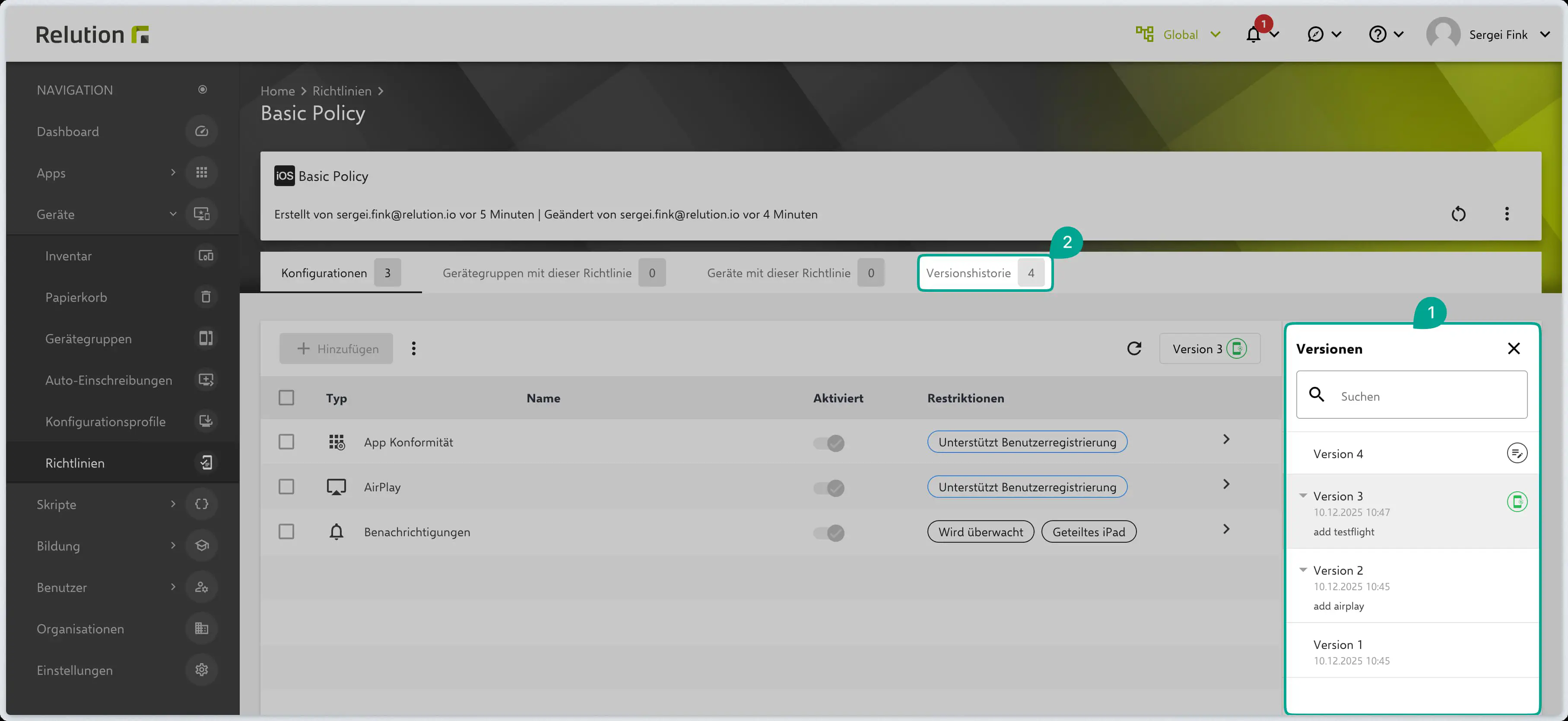Click the Richtlinien breadcrumb link
Image resolution: width=1568 pixels, height=721 pixels.
[x=342, y=91]
